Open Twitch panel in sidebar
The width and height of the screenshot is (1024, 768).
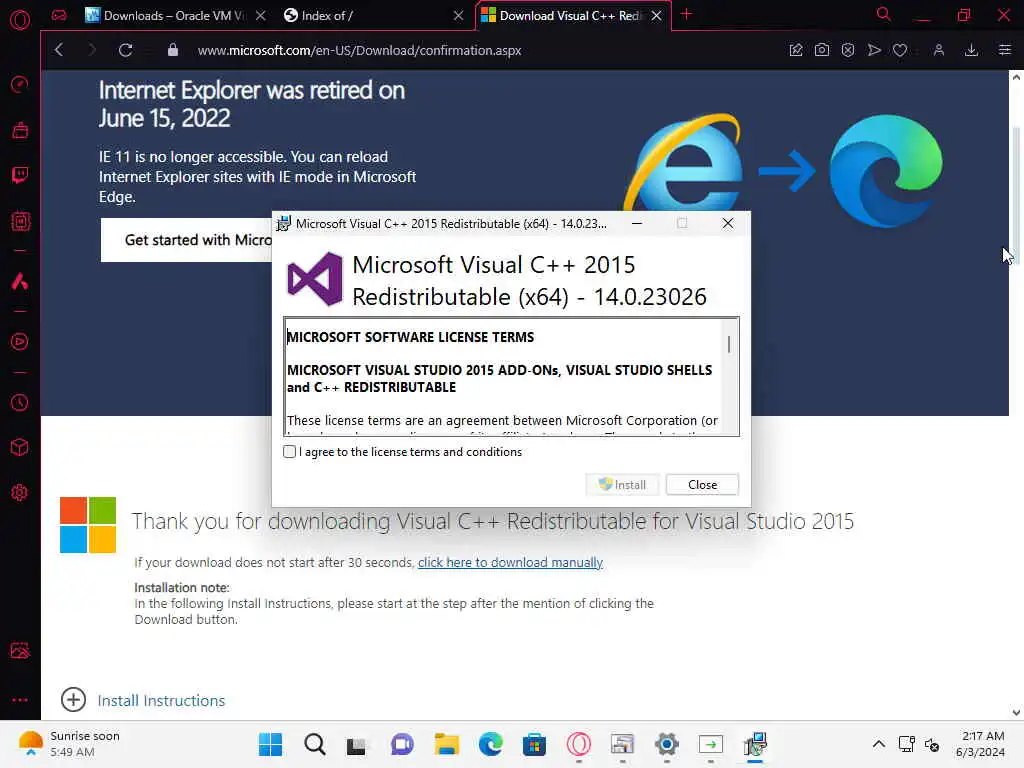[20, 175]
